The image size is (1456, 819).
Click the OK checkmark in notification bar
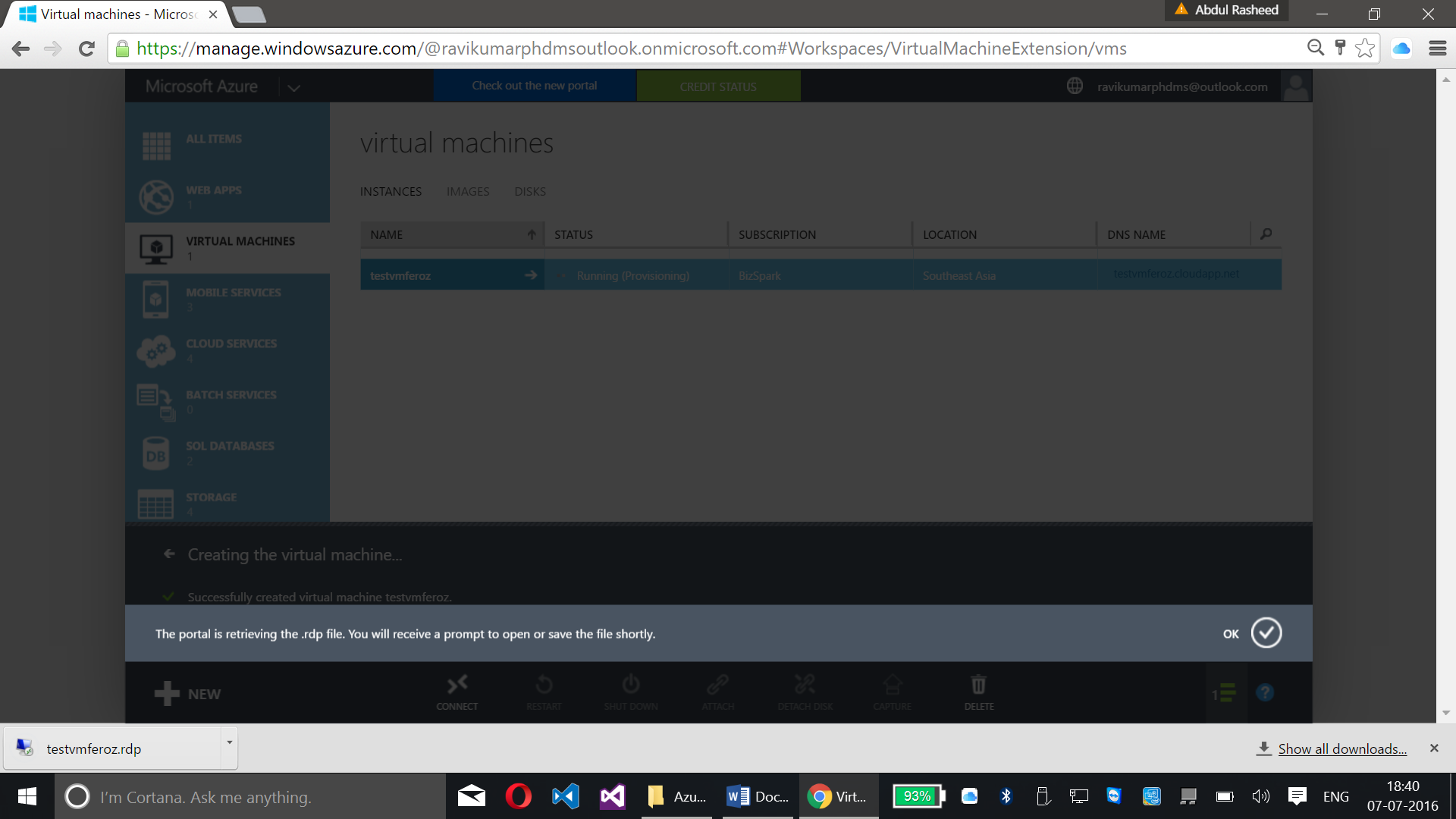point(1266,633)
